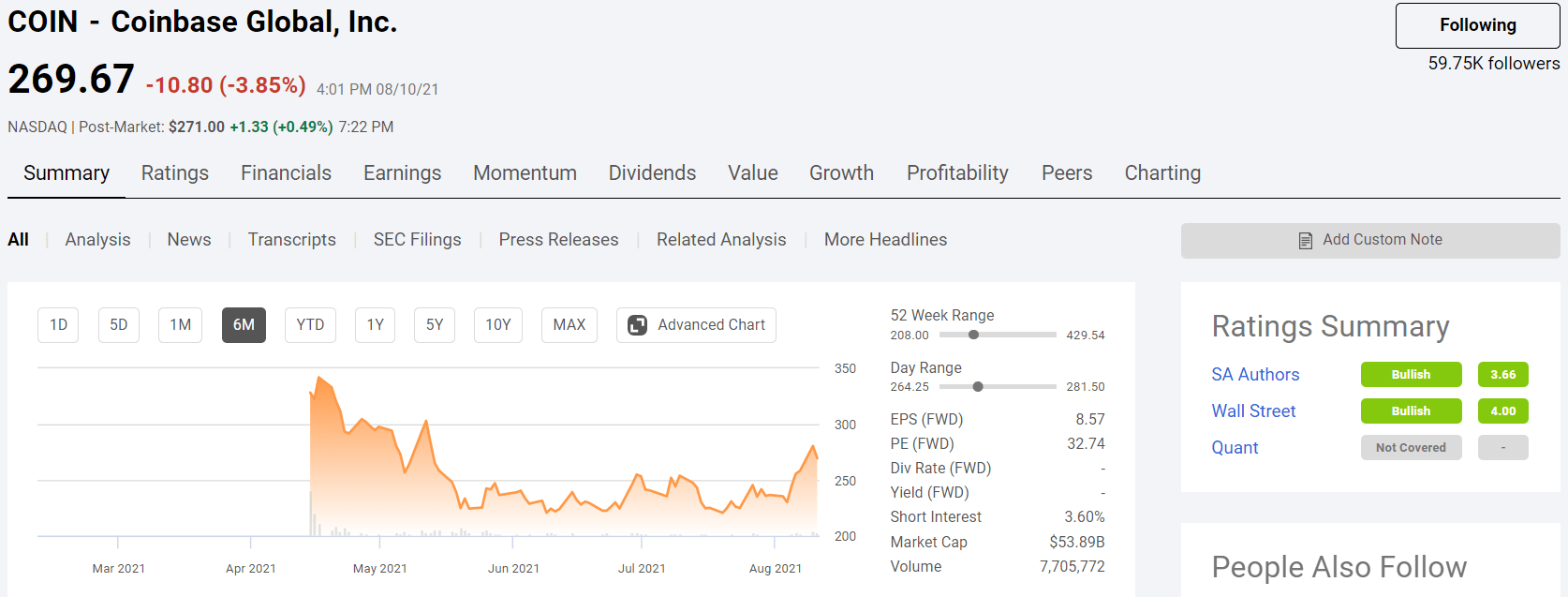Filter headlines by Analysis
This screenshot has width=1568, height=597.
pyautogui.click(x=97, y=240)
